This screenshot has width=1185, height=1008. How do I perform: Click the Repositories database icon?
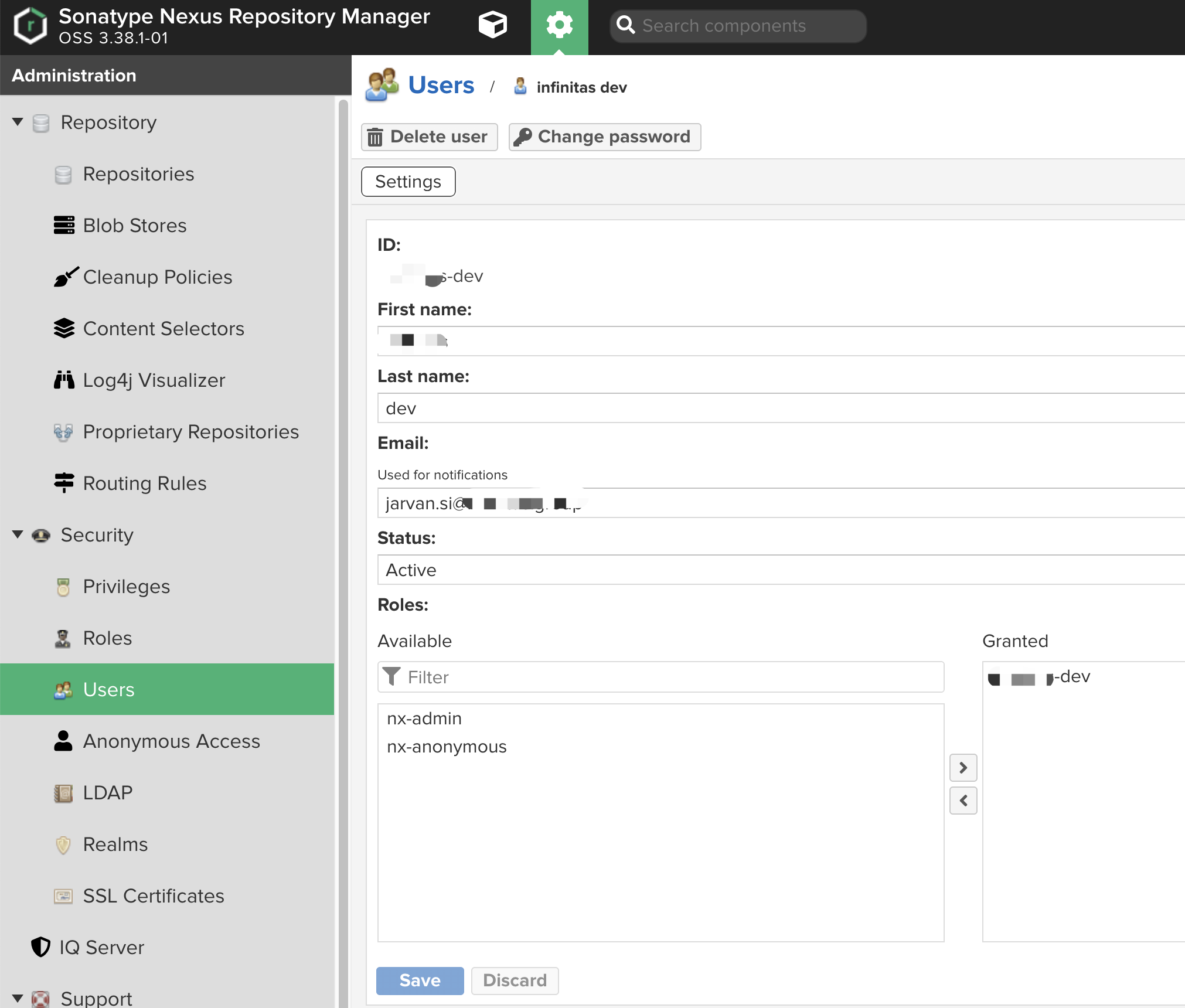pos(63,175)
